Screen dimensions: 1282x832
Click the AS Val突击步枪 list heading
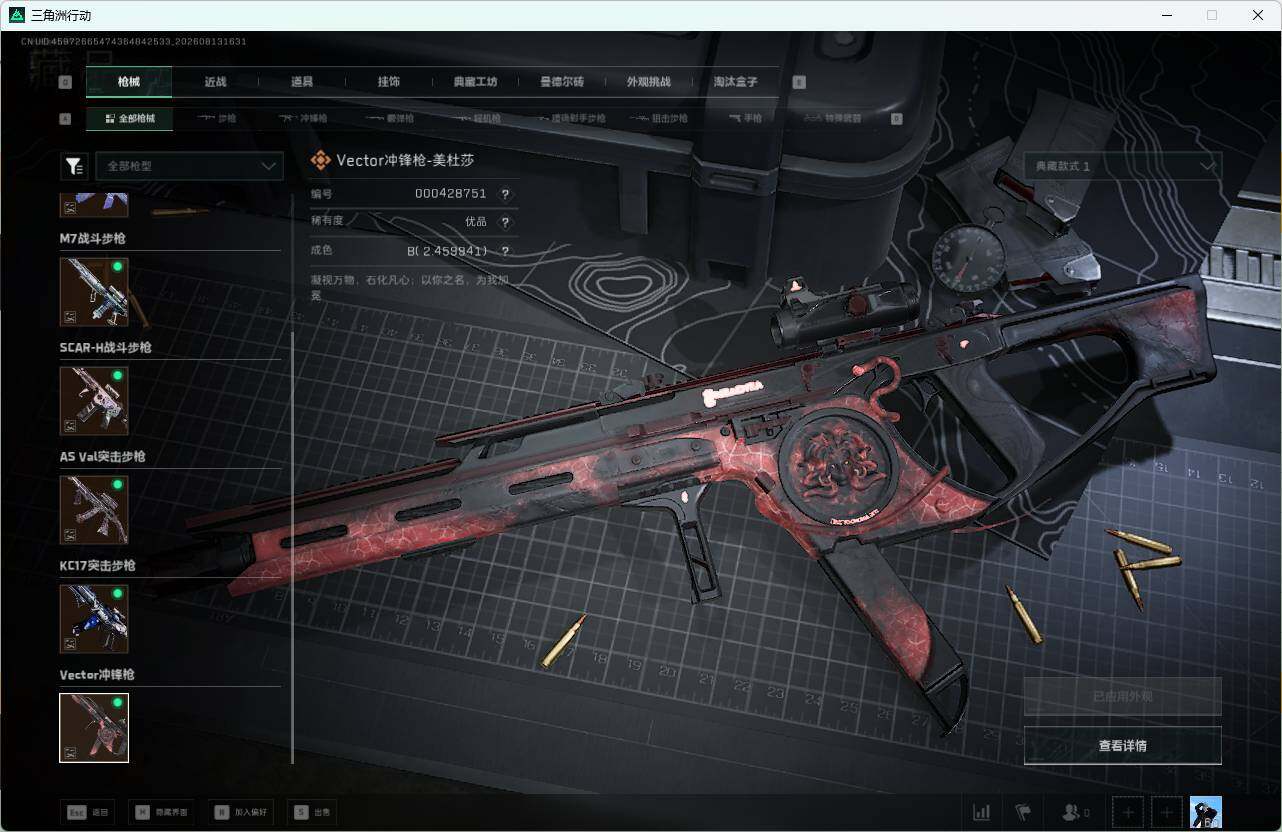tap(103, 456)
